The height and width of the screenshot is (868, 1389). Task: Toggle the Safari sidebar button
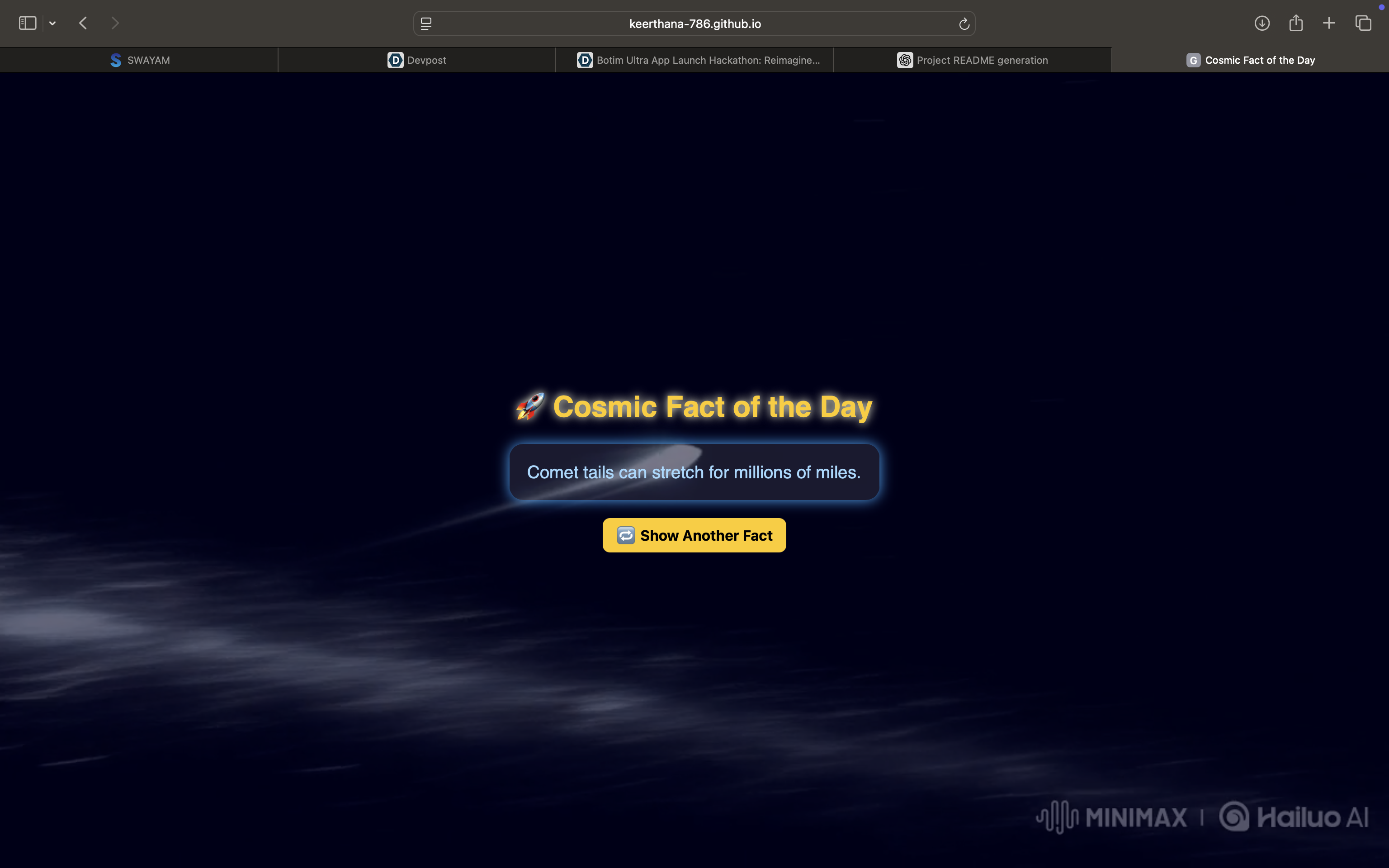[27, 23]
